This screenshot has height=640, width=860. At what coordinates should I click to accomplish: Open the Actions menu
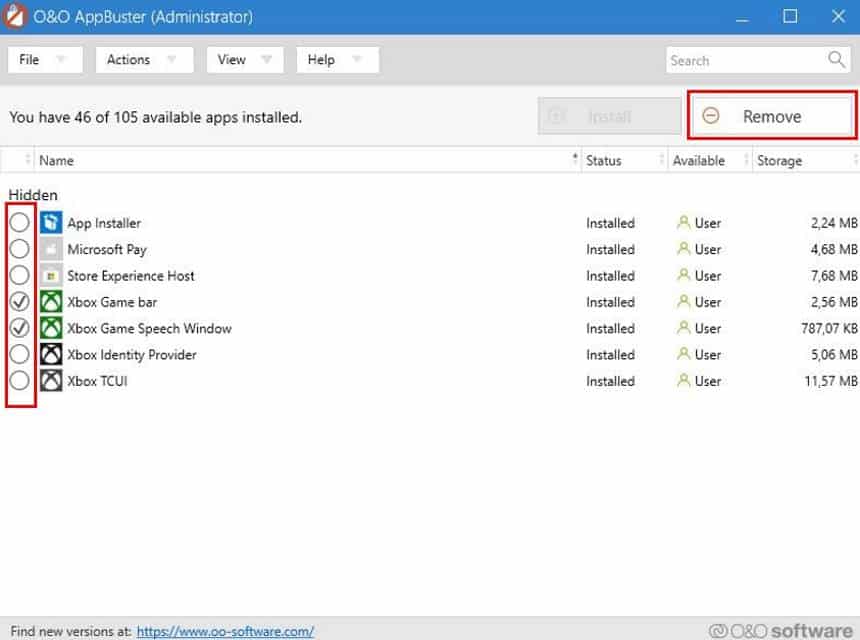coord(144,59)
